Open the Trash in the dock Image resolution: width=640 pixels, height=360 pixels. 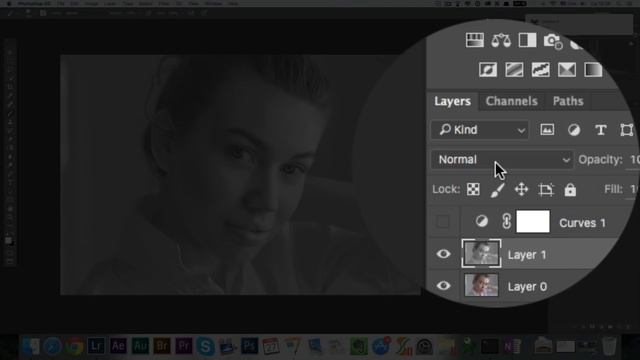(x=609, y=346)
